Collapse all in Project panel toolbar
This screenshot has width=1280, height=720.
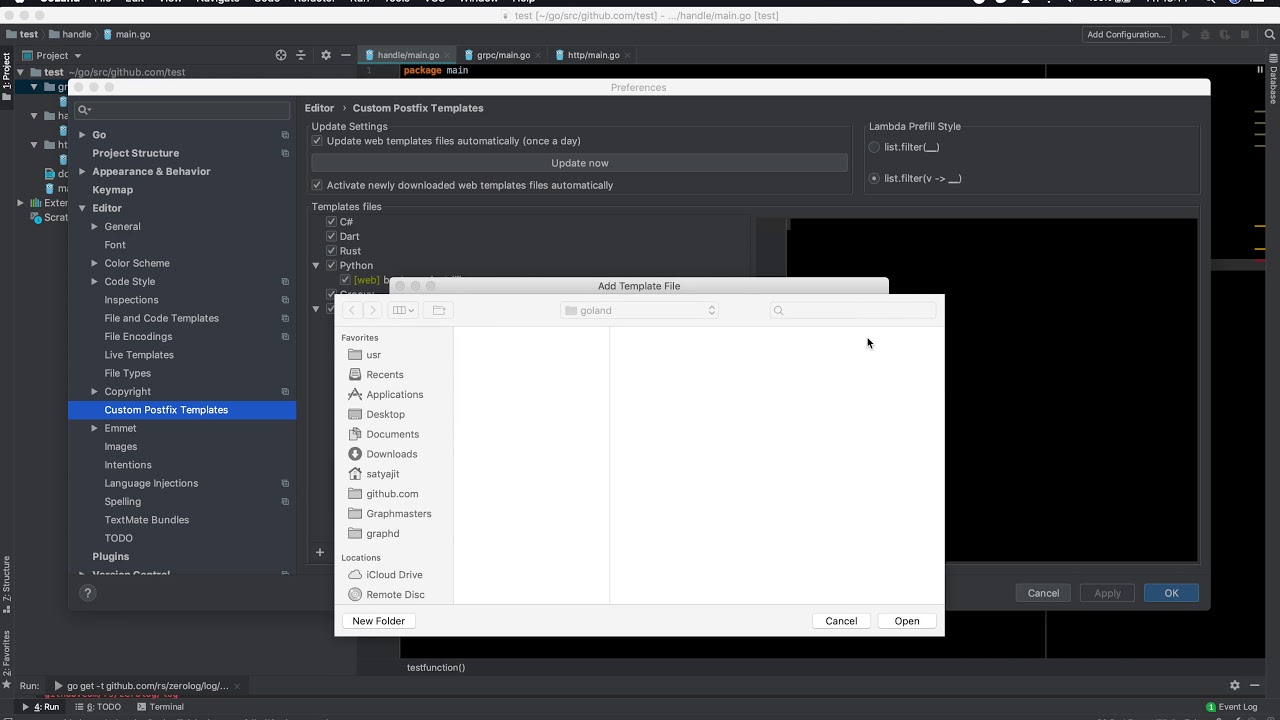[301, 55]
